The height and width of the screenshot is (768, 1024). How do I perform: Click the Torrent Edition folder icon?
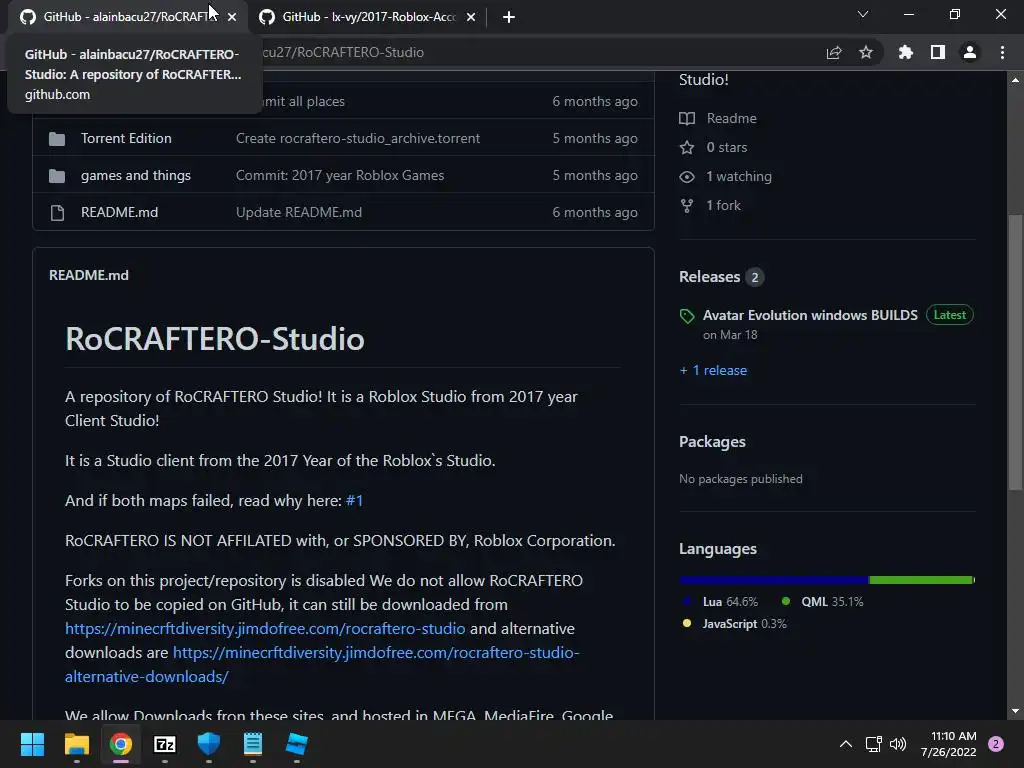(x=57, y=138)
